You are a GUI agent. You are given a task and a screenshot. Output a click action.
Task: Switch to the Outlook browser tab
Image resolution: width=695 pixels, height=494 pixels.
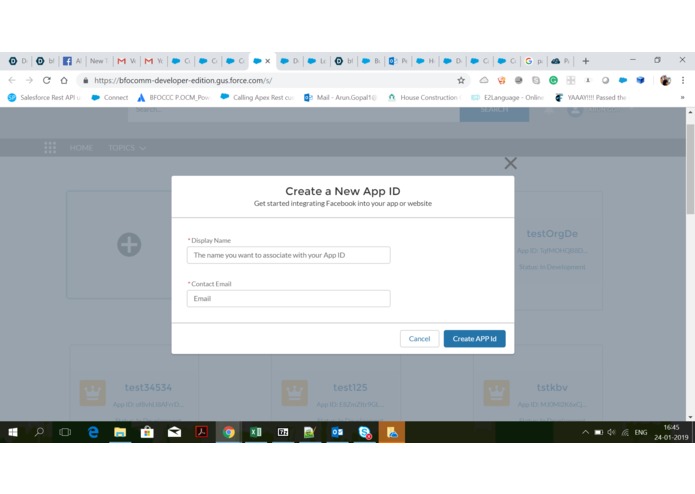398,61
